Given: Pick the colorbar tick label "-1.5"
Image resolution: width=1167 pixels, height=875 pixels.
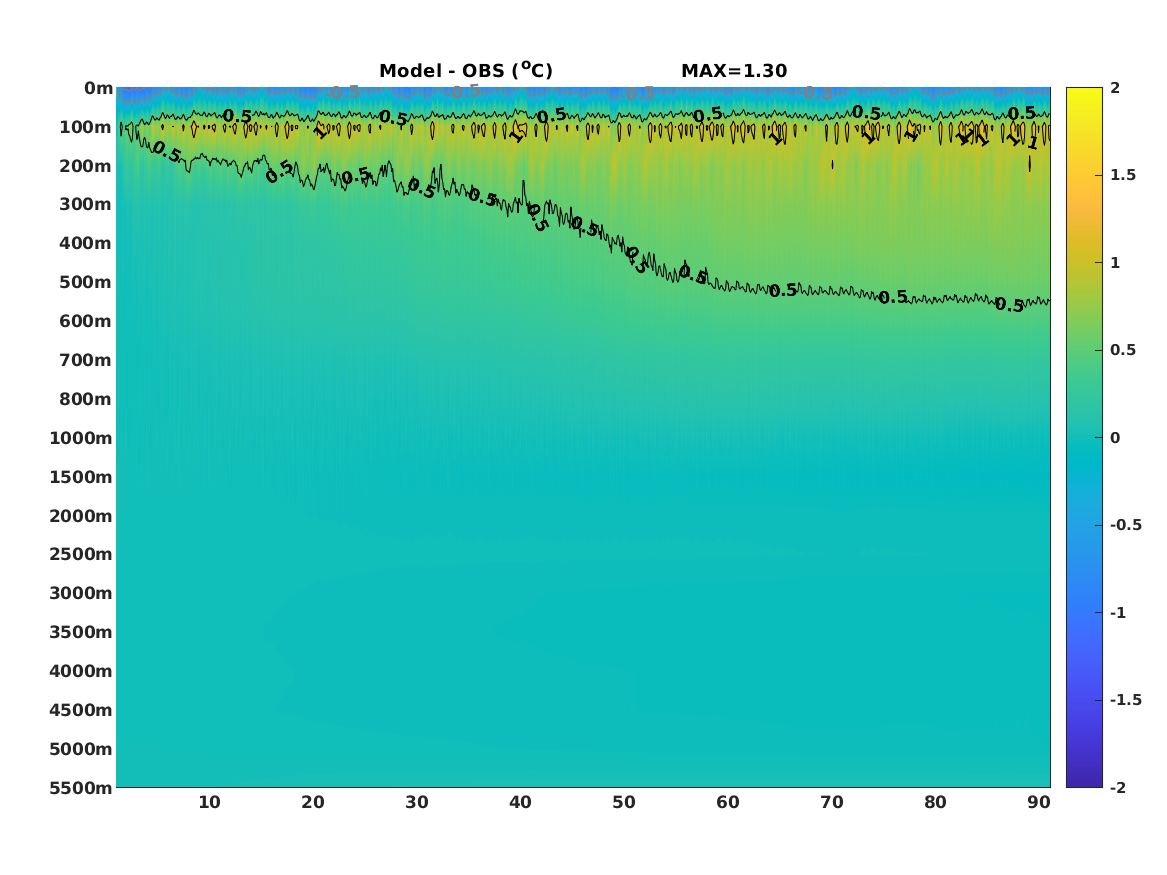Looking at the screenshot, I should pos(1125,700).
